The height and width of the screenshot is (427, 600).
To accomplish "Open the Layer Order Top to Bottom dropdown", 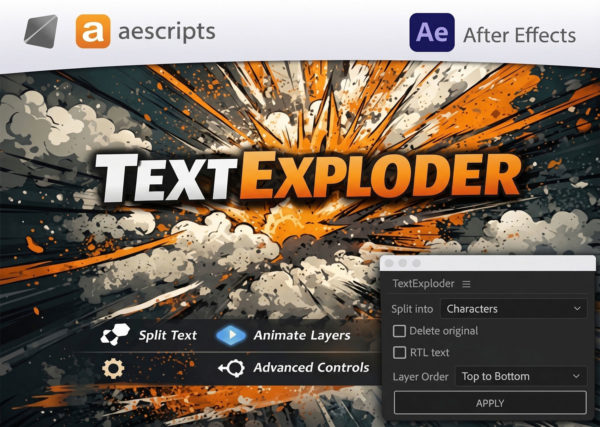I will [x=521, y=376].
